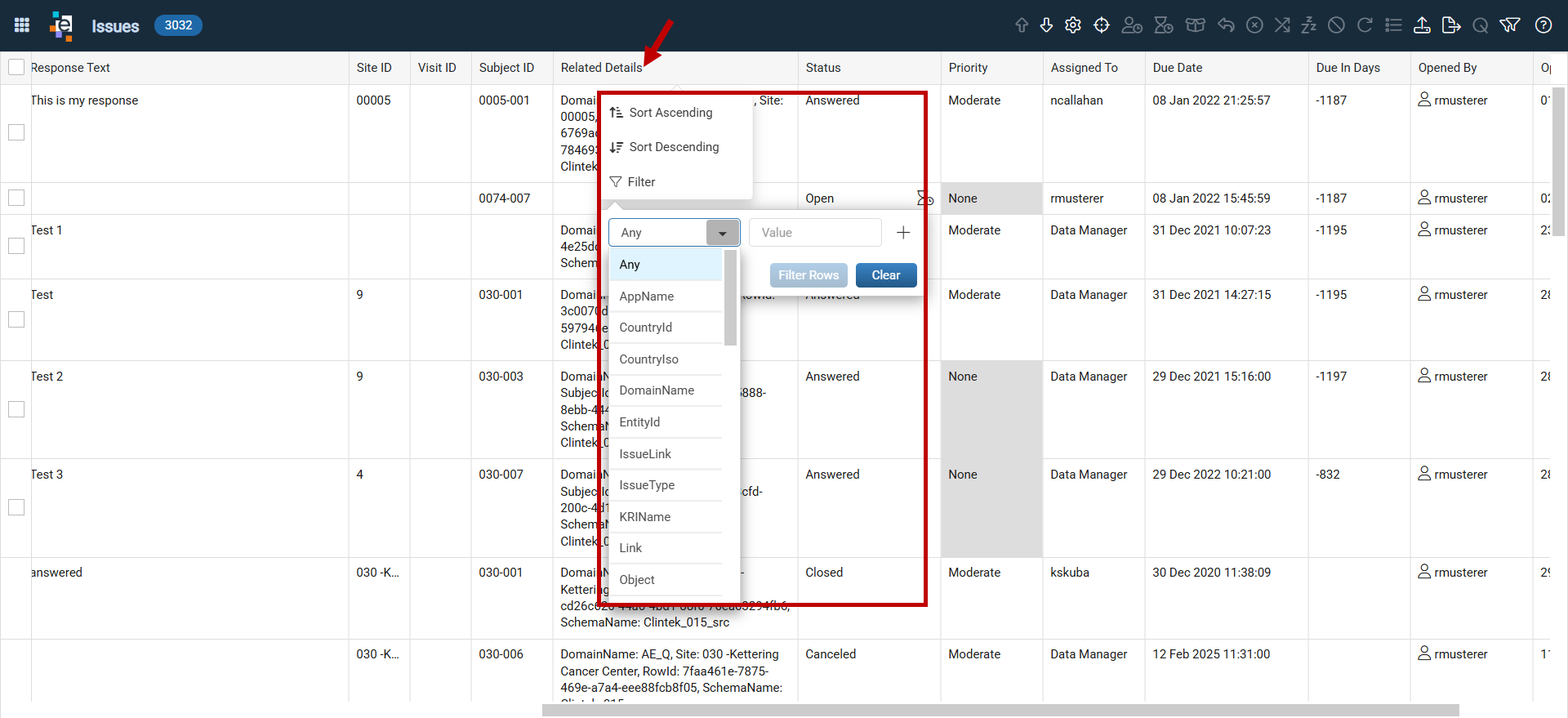
Task: Click the Priority column header
Action: pos(991,68)
